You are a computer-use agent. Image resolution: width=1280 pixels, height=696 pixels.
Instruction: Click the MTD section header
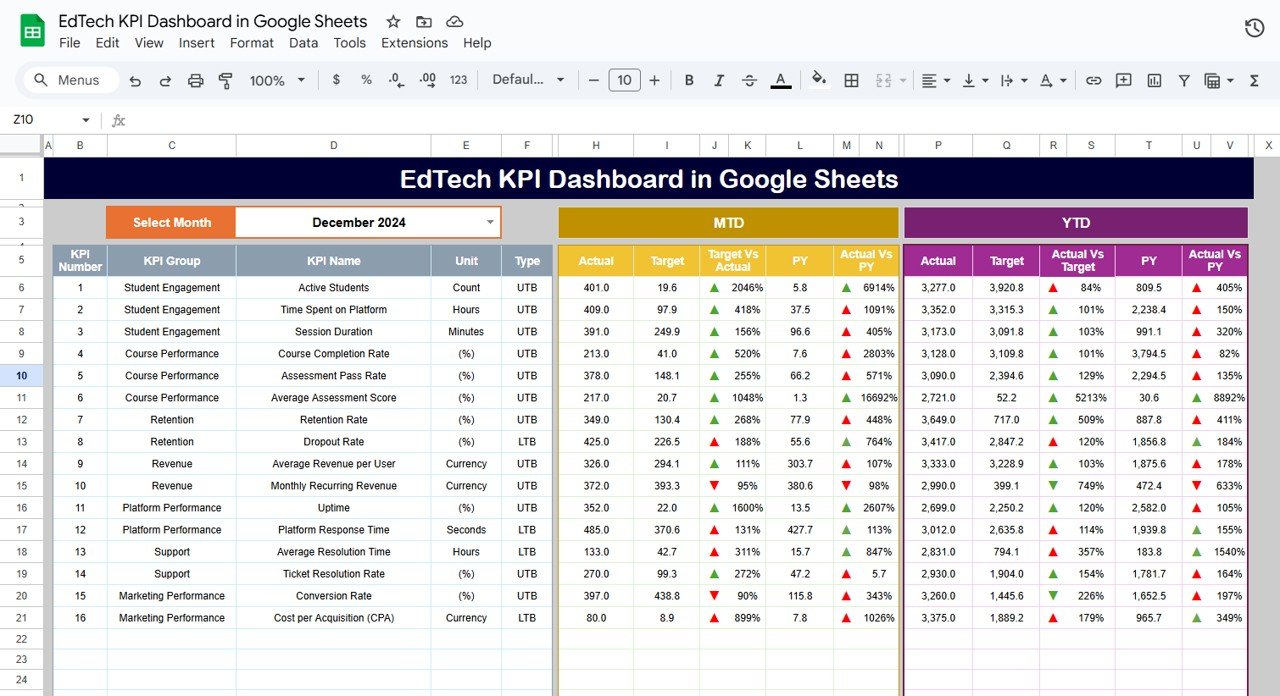[728, 222]
